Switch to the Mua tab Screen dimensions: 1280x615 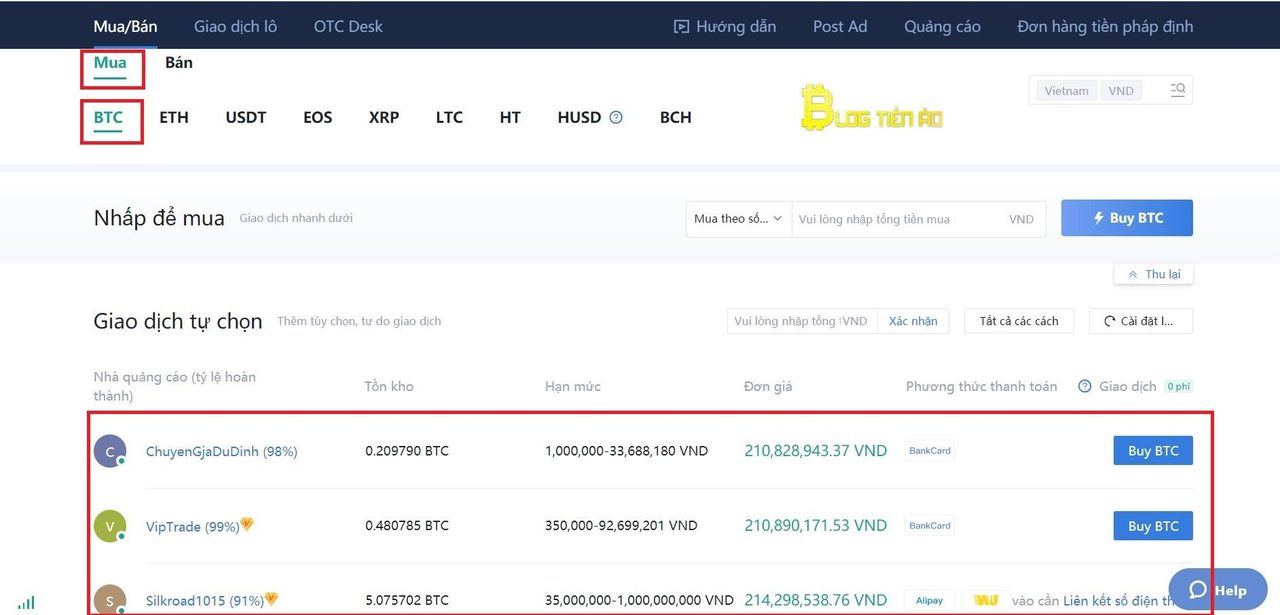(x=110, y=63)
